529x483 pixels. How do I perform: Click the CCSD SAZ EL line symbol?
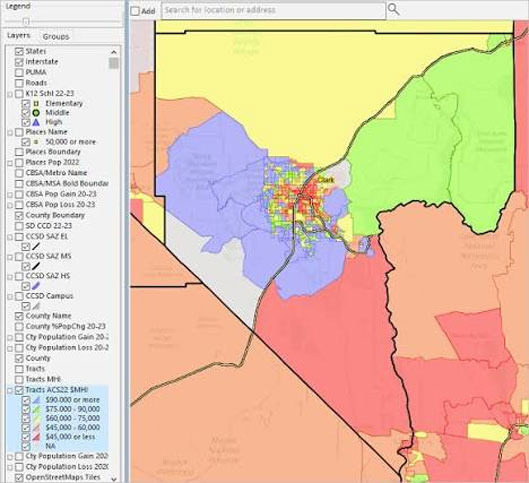click(x=36, y=247)
